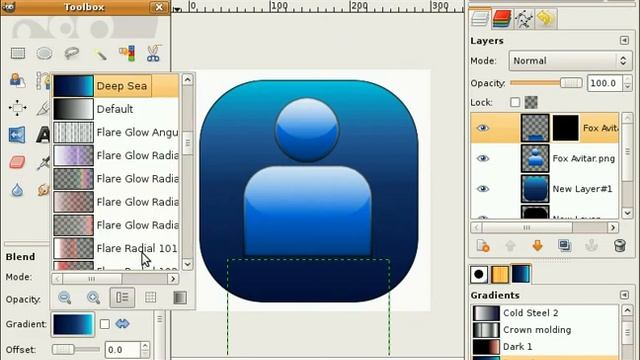
Task: Click the layer opacity value field
Action: (x=605, y=83)
